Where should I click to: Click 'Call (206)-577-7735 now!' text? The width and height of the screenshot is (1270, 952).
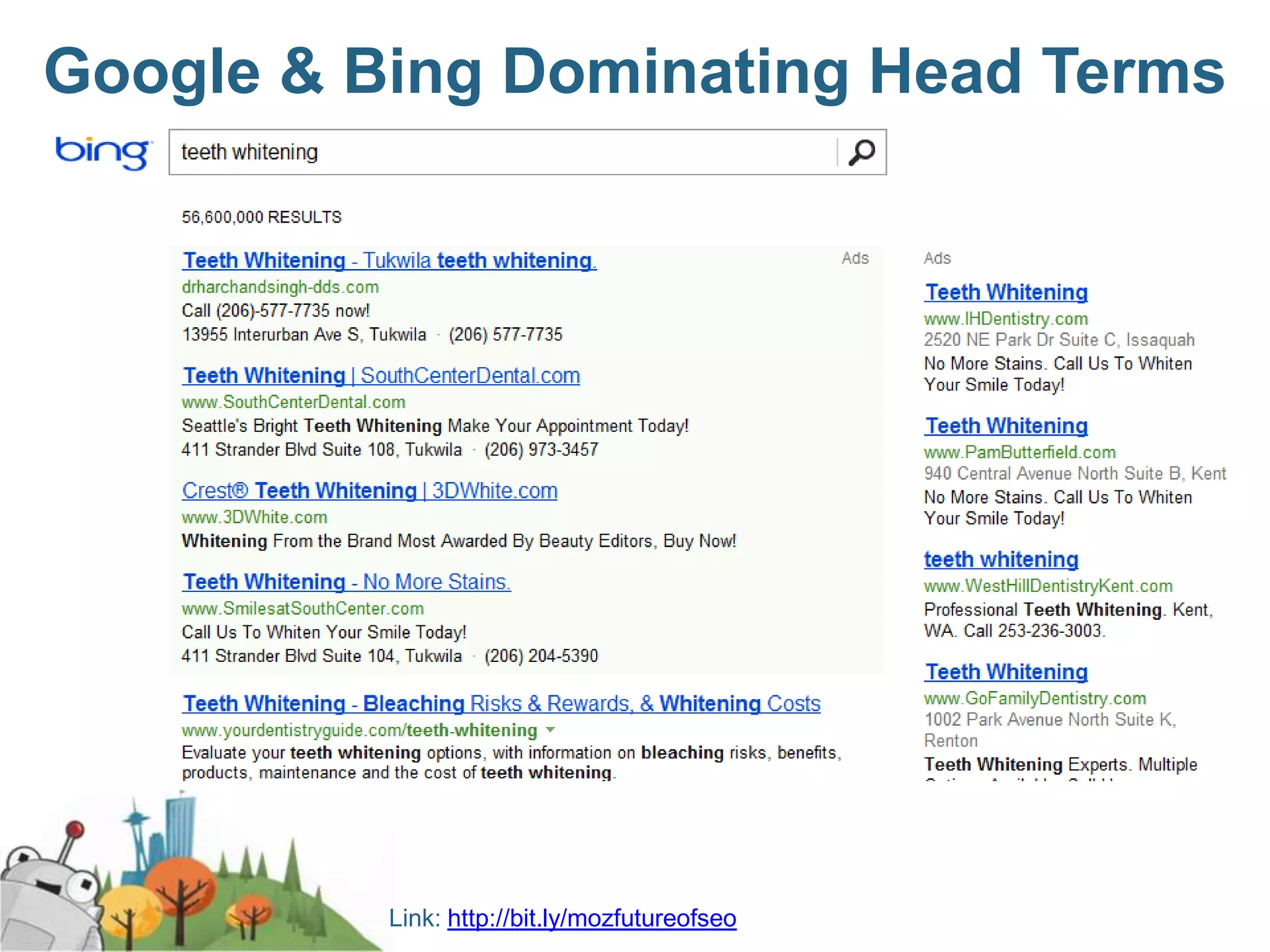click(276, 311)
